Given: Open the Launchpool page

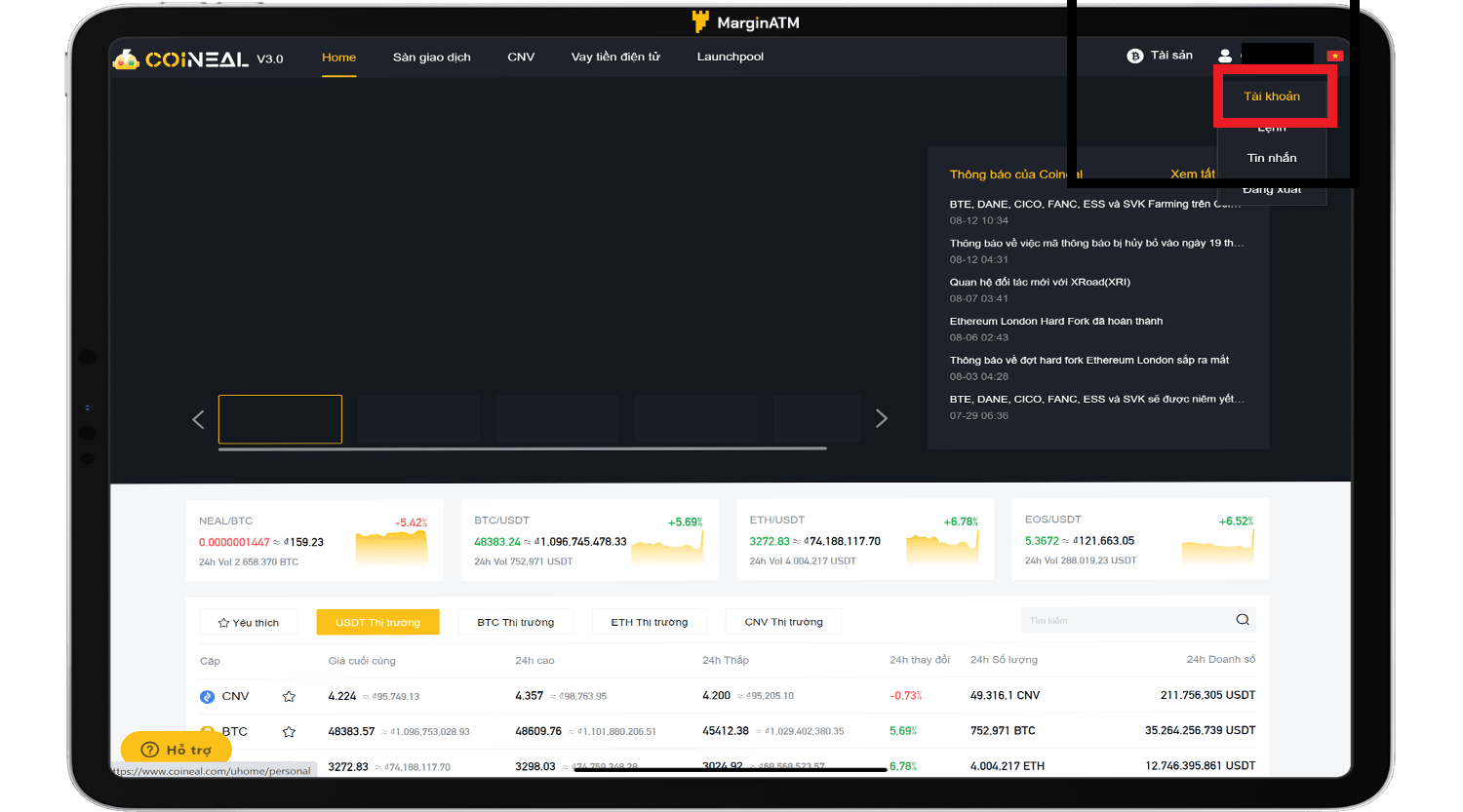Looking at the screenshot, I should [731, 58].
